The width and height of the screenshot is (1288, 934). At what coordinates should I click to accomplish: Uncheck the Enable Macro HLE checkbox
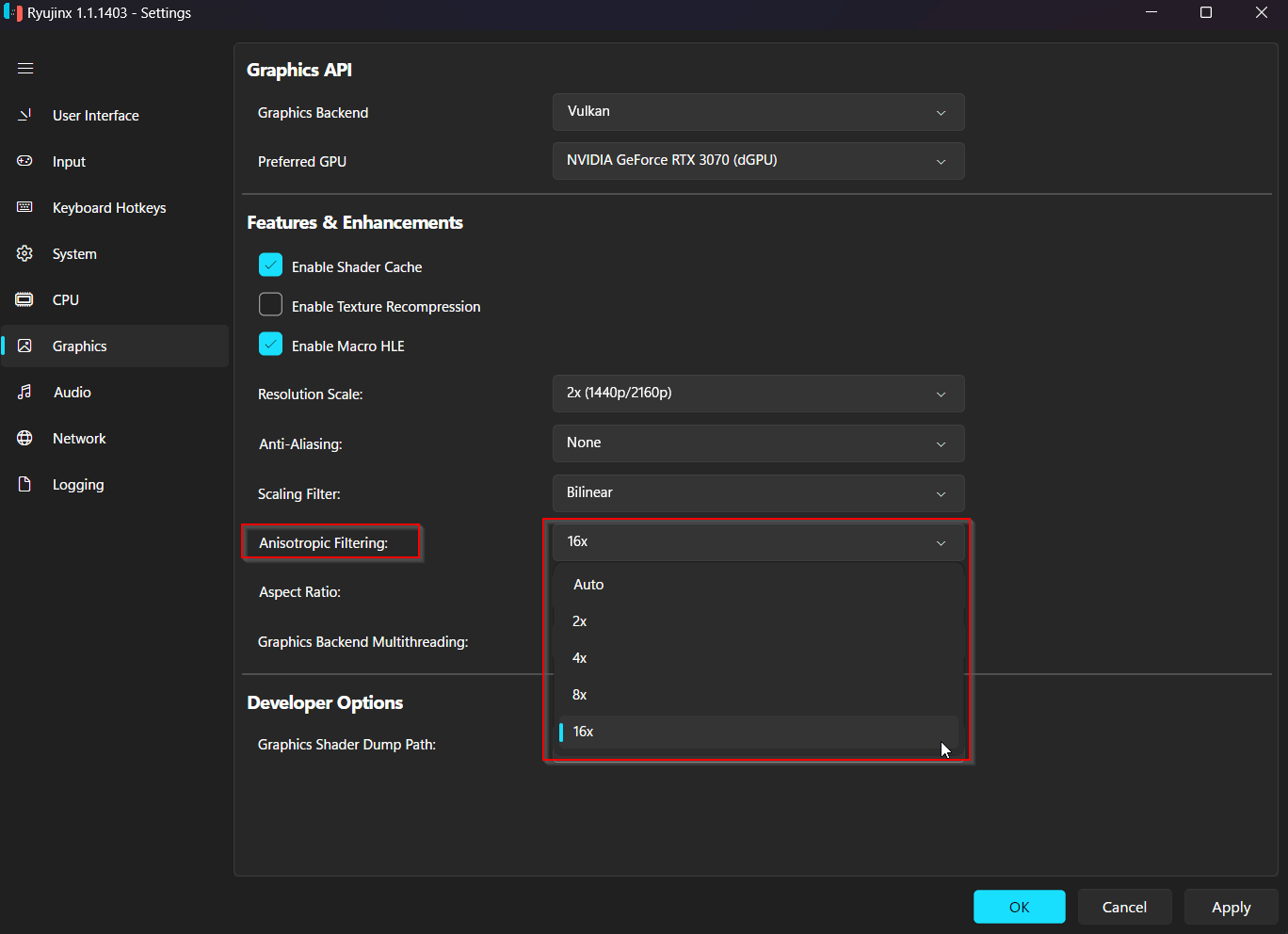[270, 345]
